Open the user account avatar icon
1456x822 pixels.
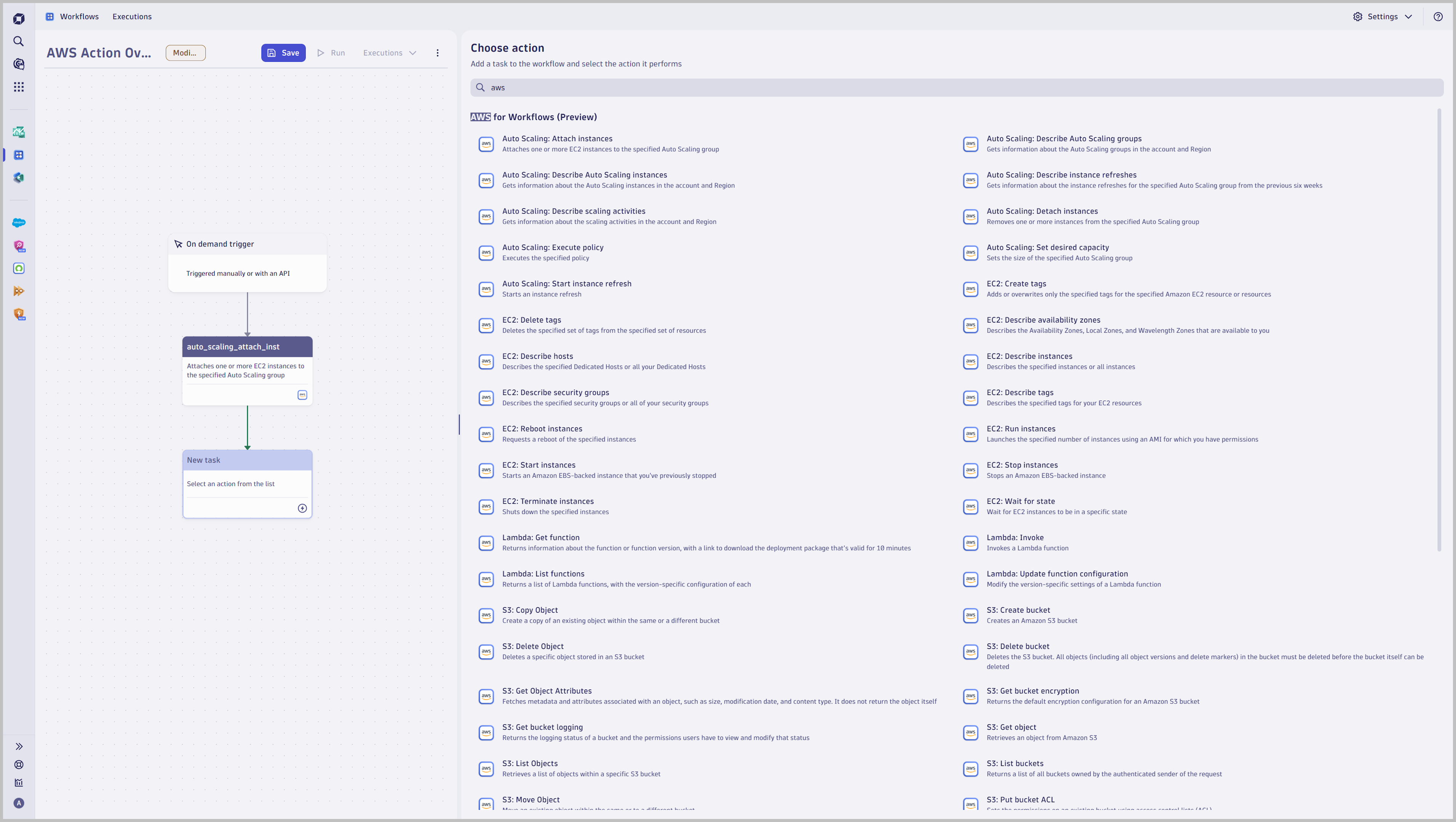pyautogui.click(x=19, y=803)
